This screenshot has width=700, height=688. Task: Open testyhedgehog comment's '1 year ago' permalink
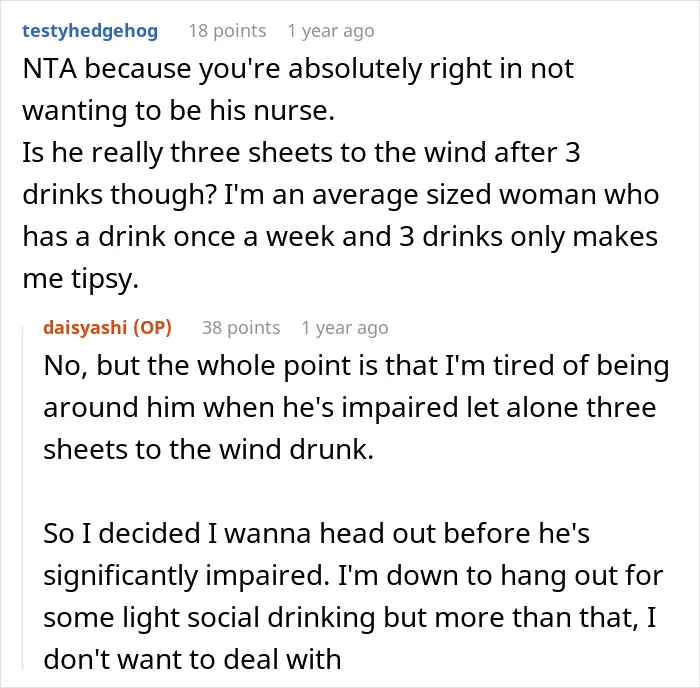pos(331,31)
